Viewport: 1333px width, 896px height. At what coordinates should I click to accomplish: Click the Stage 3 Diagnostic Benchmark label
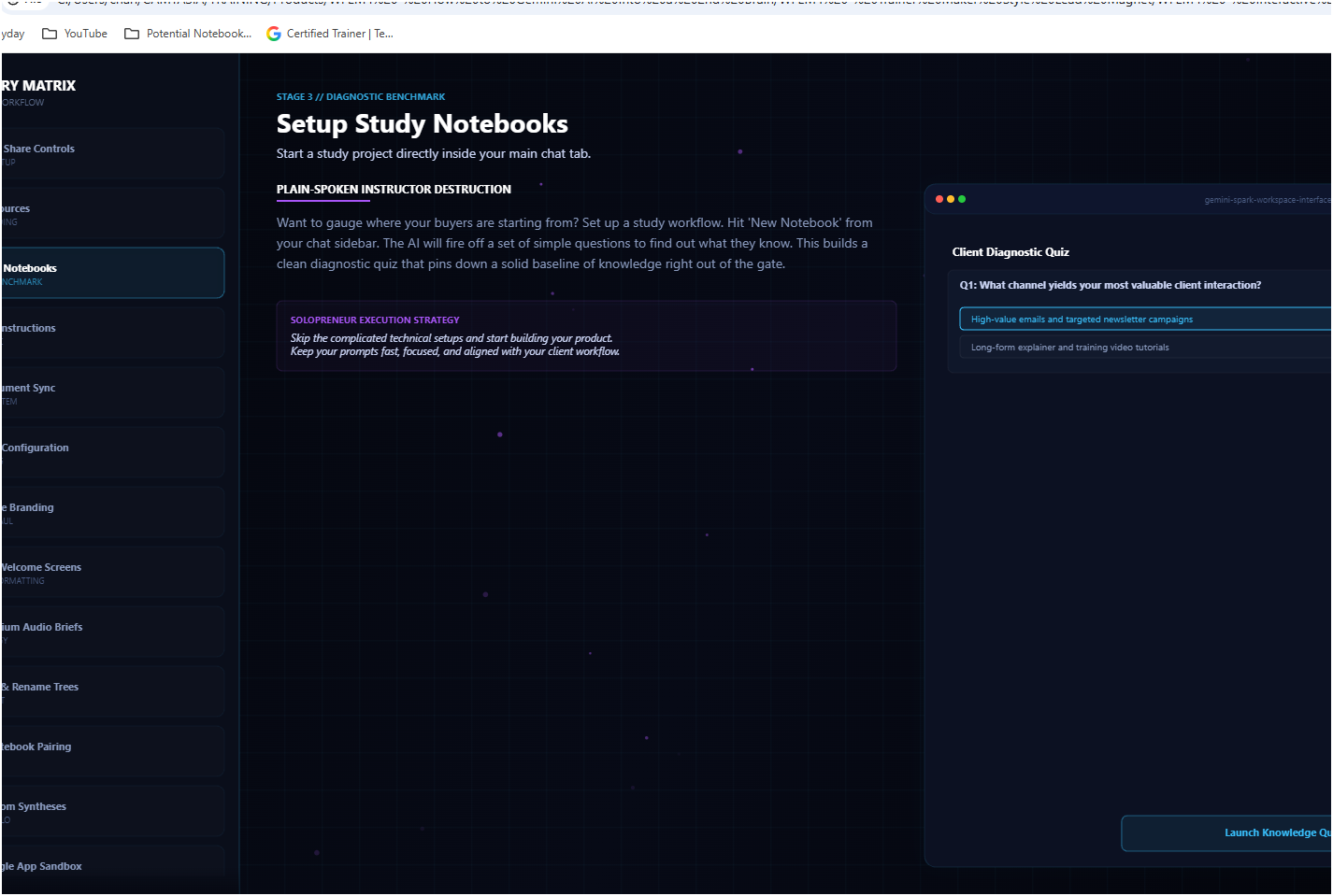coord(361,97)
